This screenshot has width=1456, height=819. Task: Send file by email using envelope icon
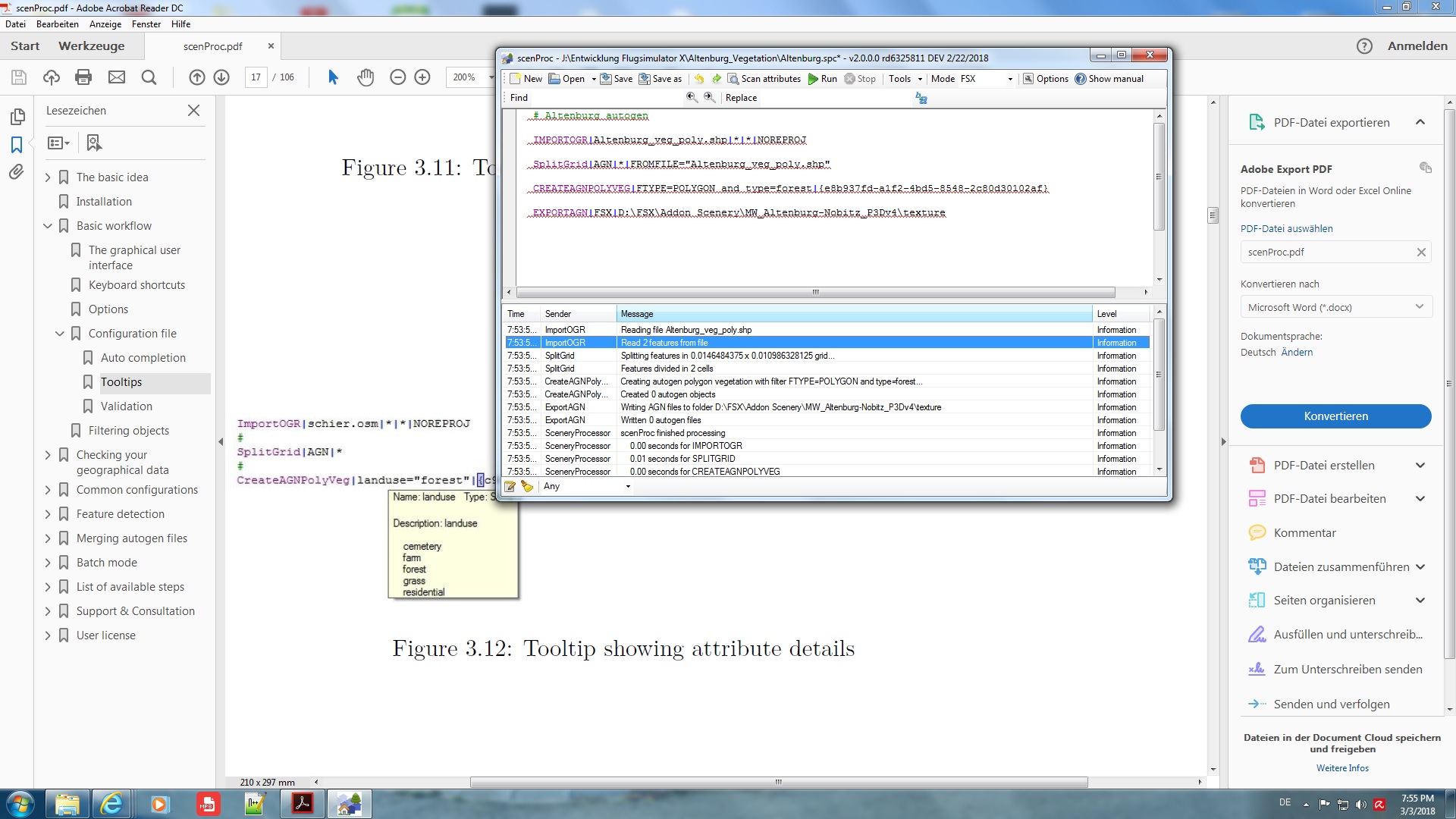(x=117, y=77)
